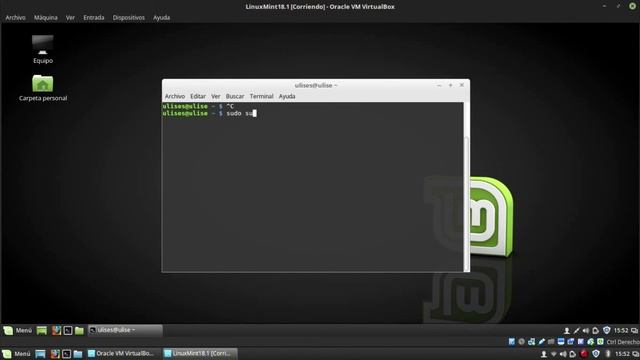Screen dimensions: 640x360
Task: Launch Firefox from the VM panel
Action: 56,331
